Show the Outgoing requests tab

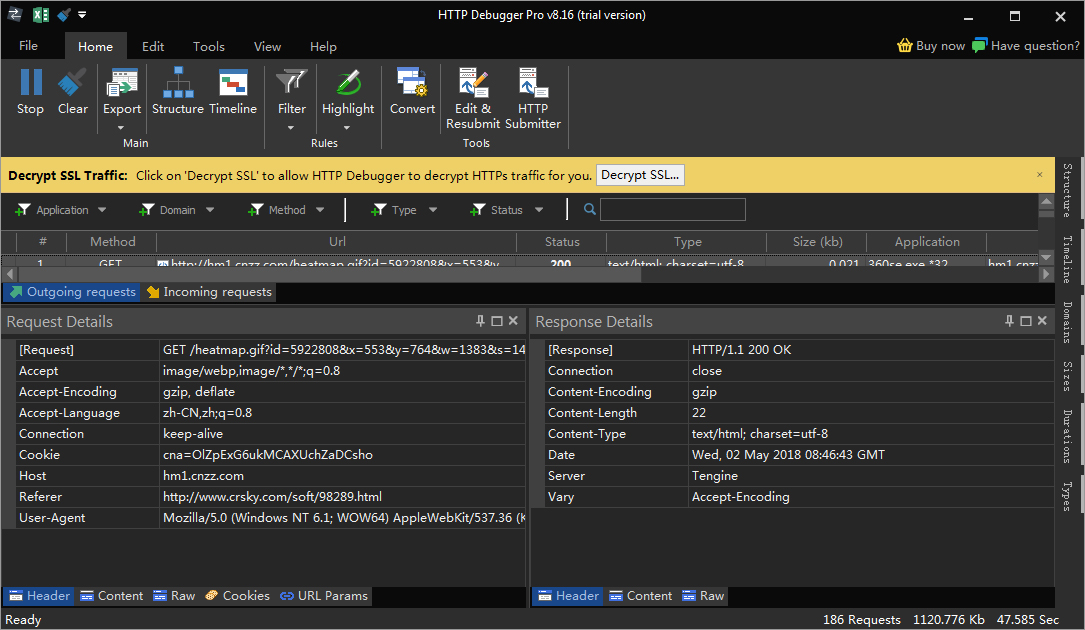[72, 292]
